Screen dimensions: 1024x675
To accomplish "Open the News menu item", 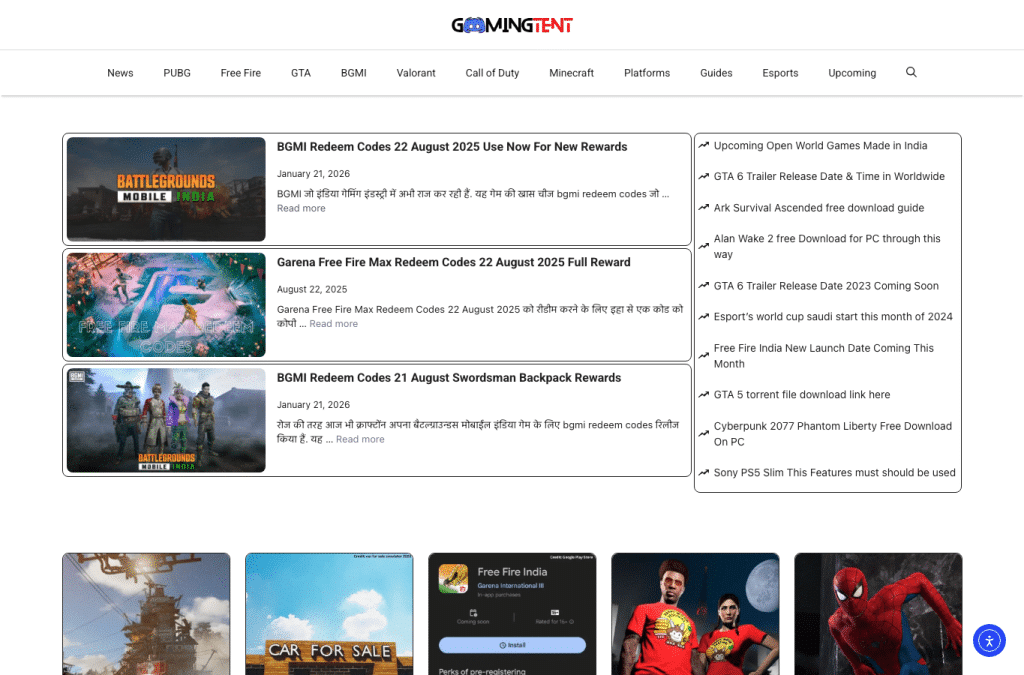I will [x=120, y=73].
